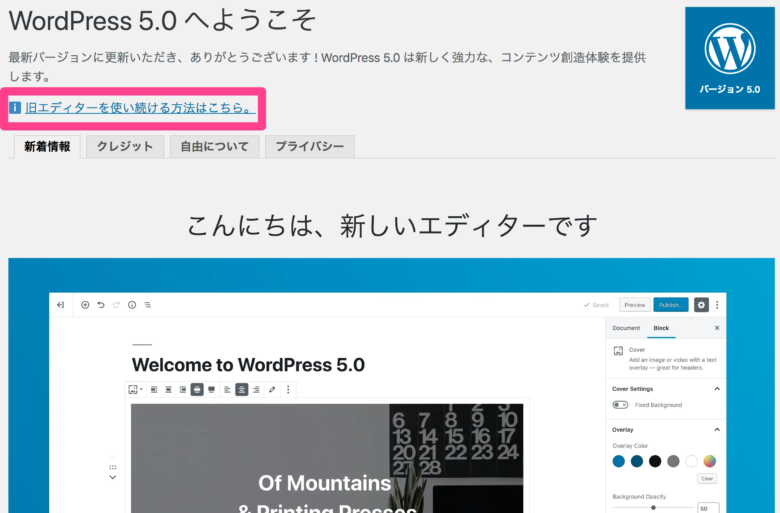Toggle the wide width block alignment
Screen dimensions: 780x513
197,390
